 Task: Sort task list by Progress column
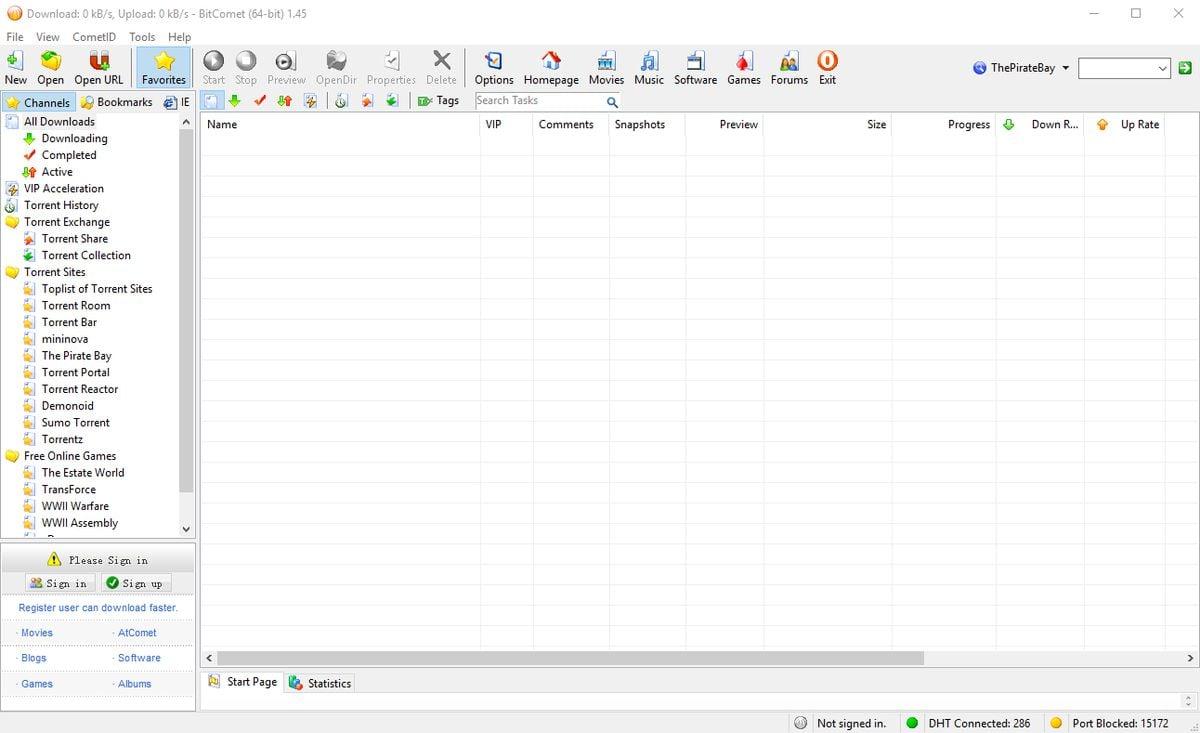944,125
